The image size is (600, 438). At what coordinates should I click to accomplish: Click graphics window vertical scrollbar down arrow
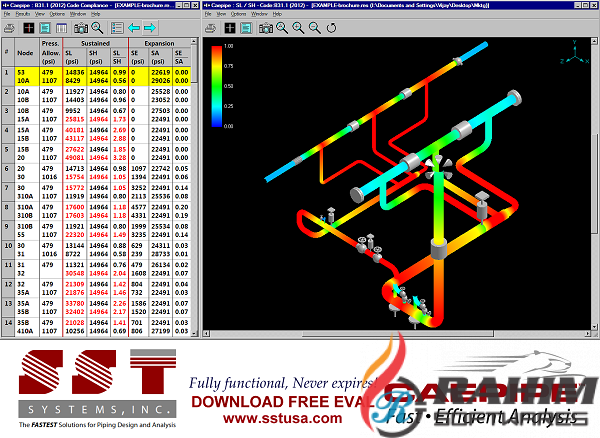pyautogui.click(x=595, y=327)
